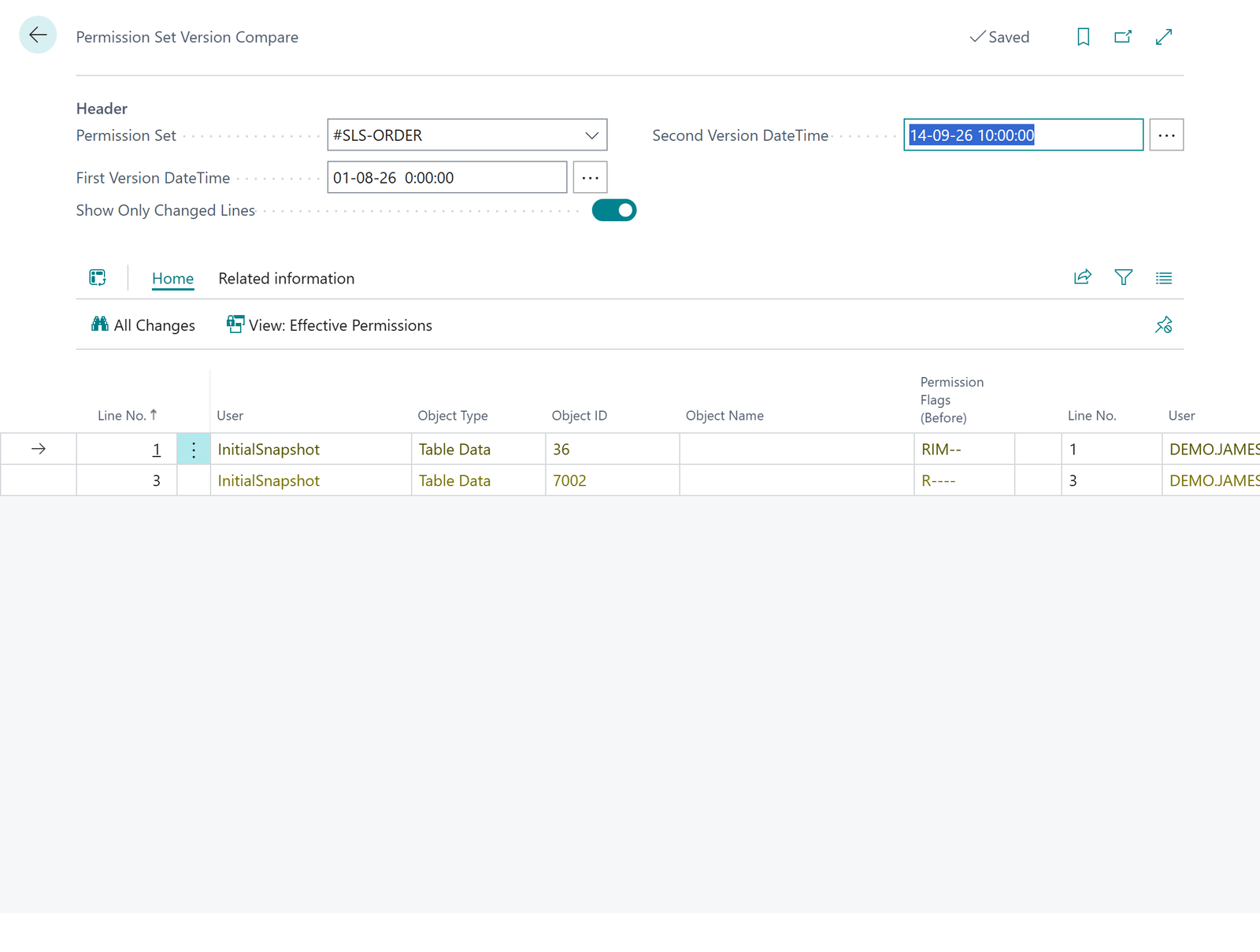Screen dimensions: 1260x952
Task: Expand page to full width
Action: (x=1164, y=37)
